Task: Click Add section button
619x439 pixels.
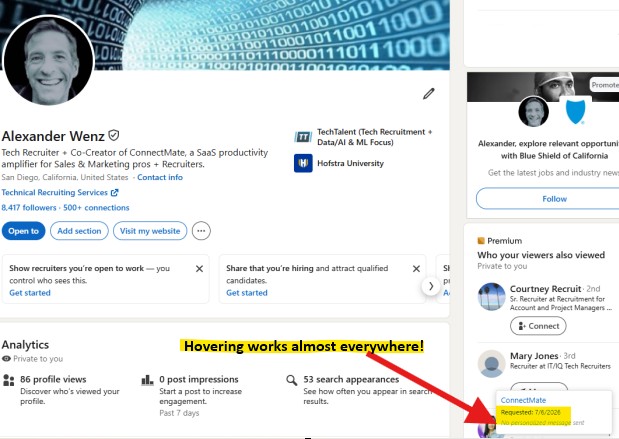Action: pos(79,231)
